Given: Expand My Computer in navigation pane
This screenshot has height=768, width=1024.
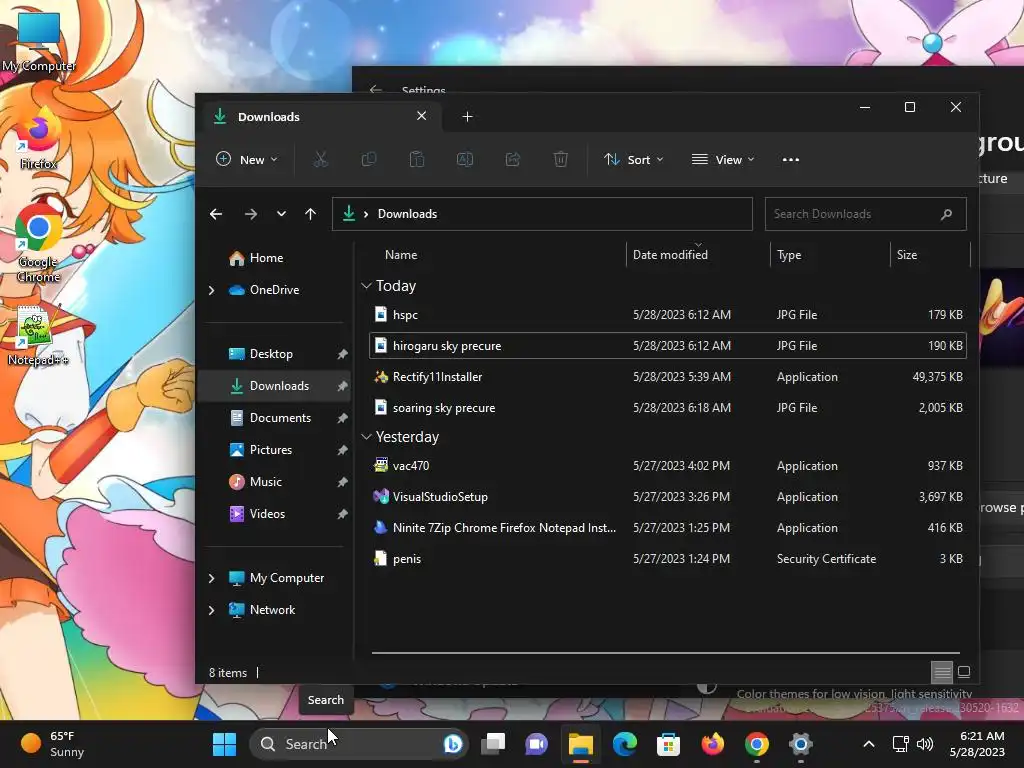Looking at the screenshot, I should pos(212,578).
